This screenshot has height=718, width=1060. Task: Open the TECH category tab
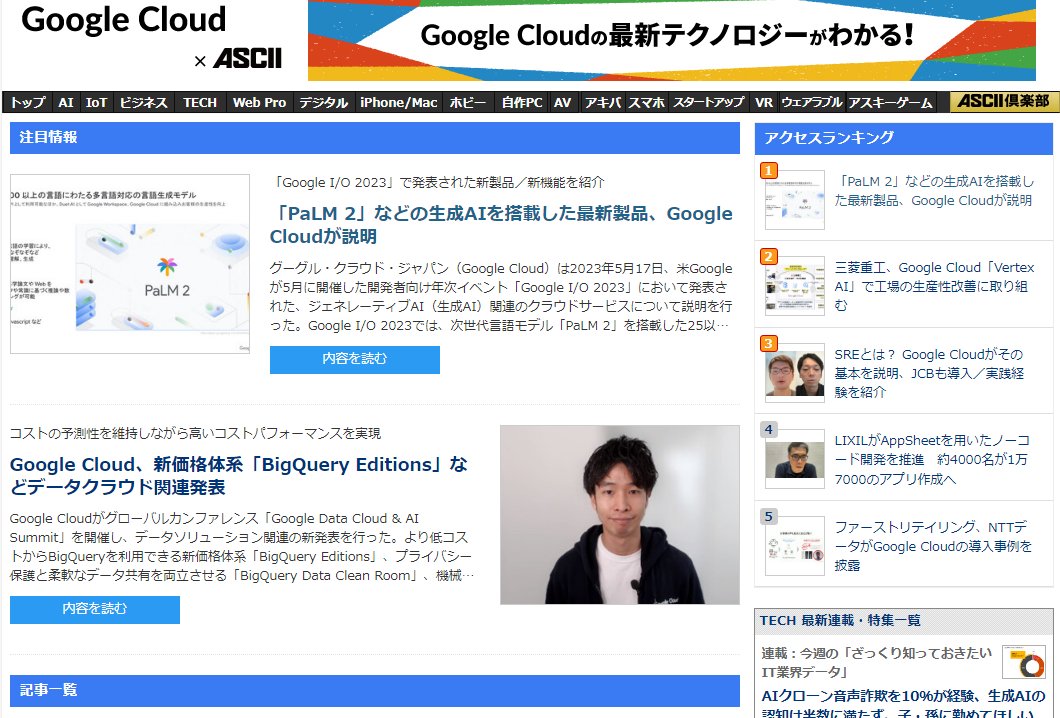coord(199,102)
